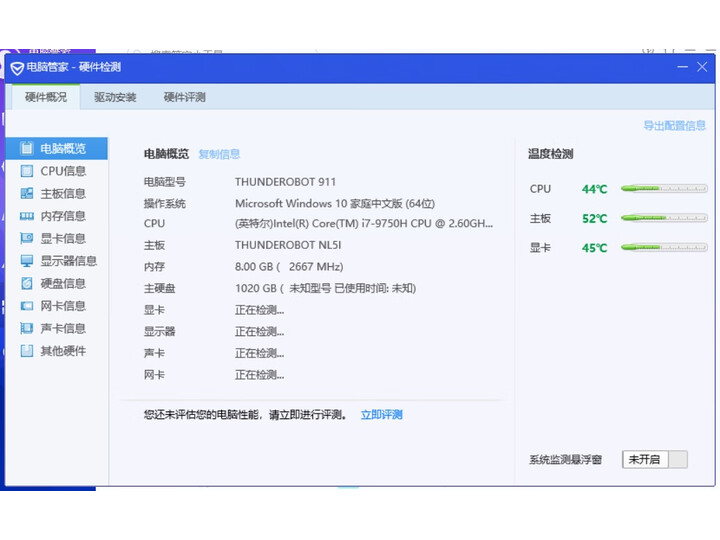Image resolution: width=720 pixels, height=540 pixels.
Task: Click the THUNDEROBOT 911 model text
Action: pyautogui.click(x=285, y=182)
